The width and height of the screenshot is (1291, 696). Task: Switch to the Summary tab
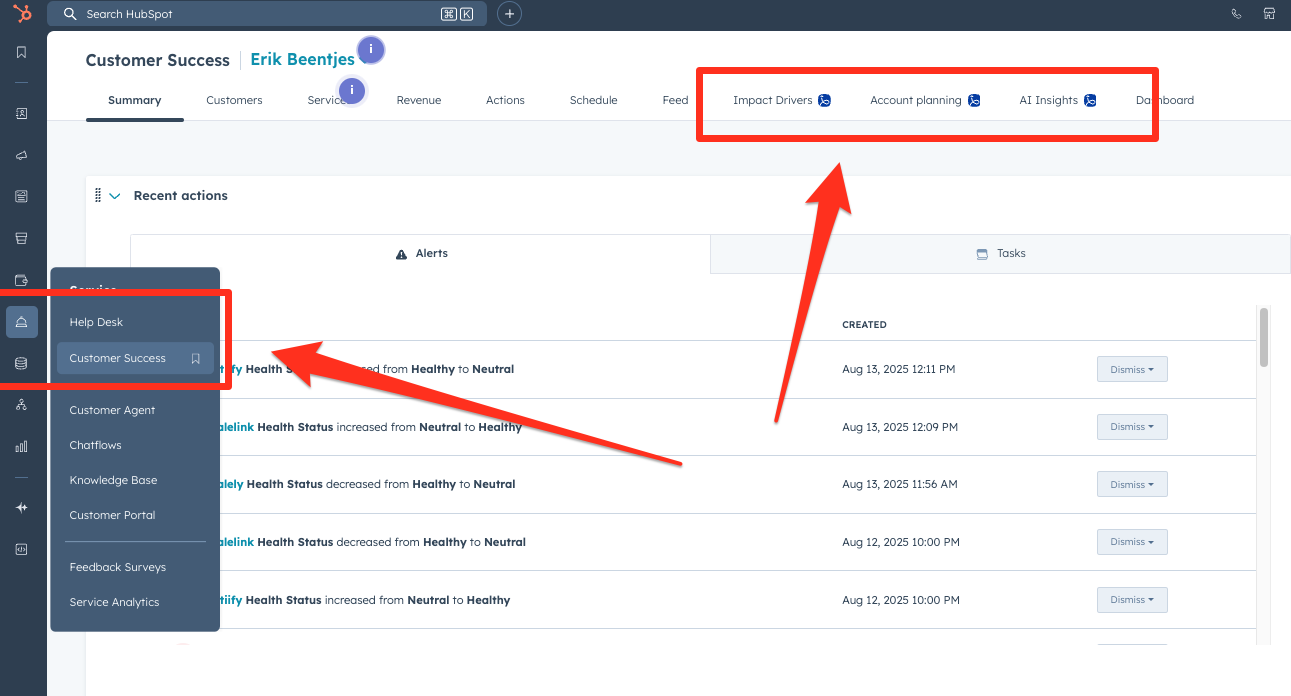tap(135, 100)
